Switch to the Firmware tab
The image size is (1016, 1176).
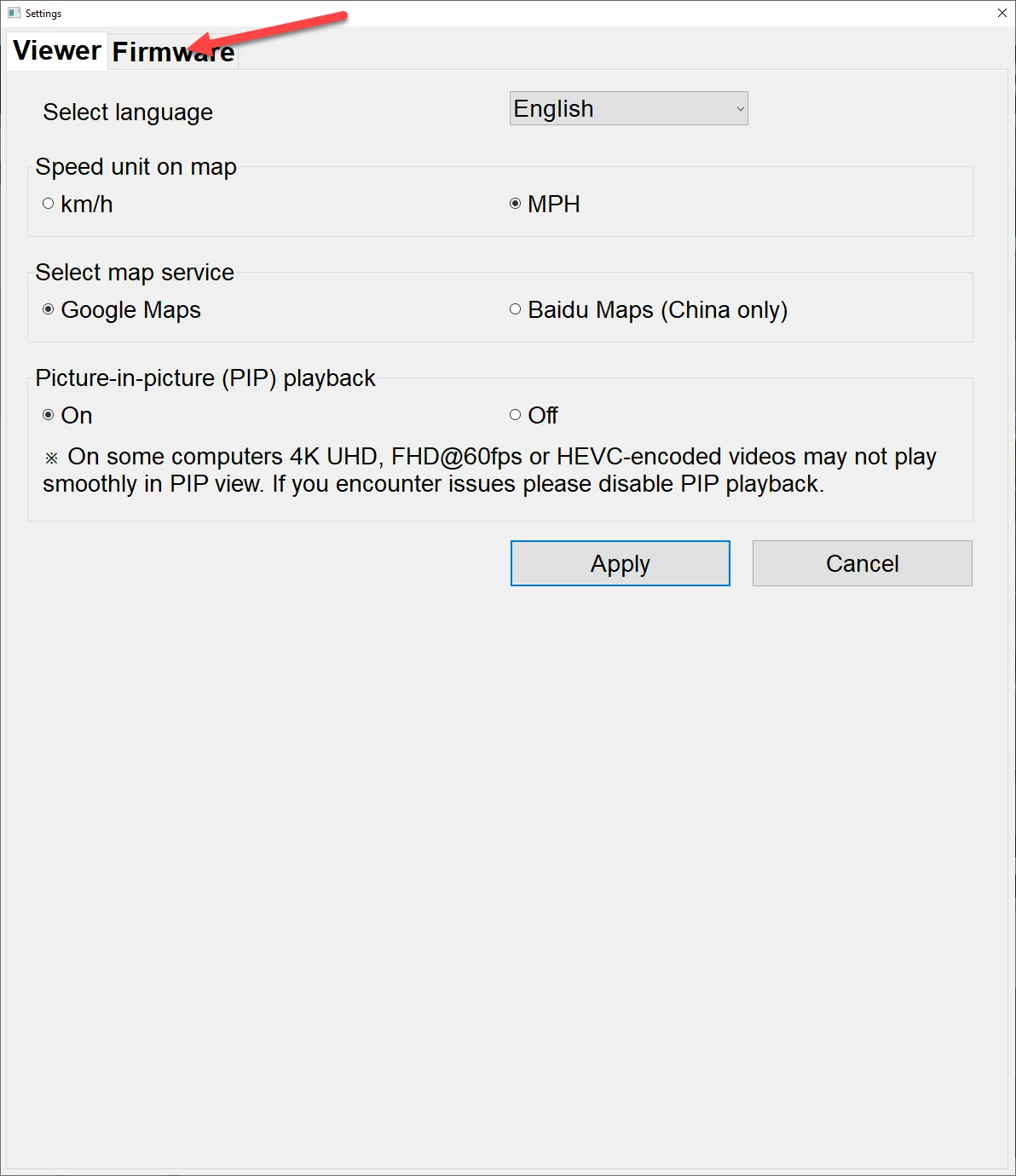click(x=173, y=51)
